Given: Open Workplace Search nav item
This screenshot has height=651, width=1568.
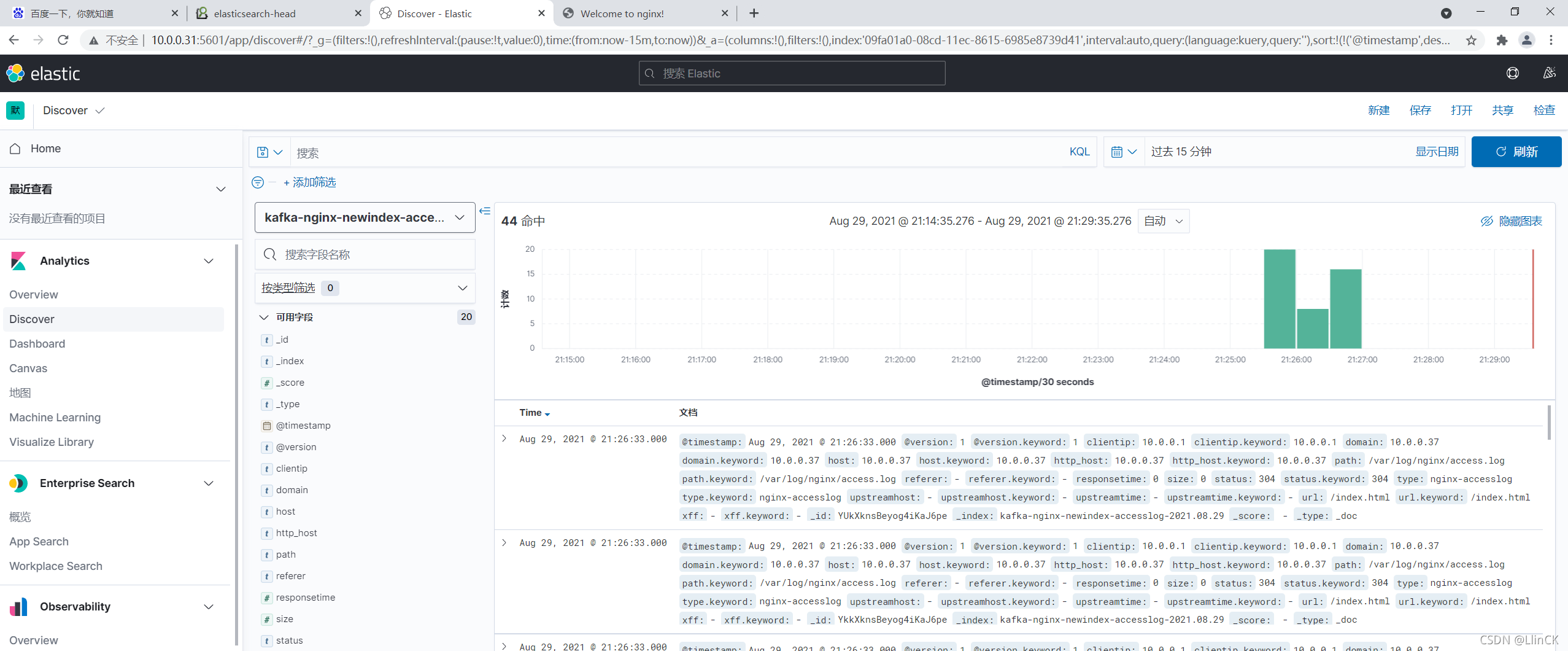Looking at the screenshot, I should [x=56, y=566].
